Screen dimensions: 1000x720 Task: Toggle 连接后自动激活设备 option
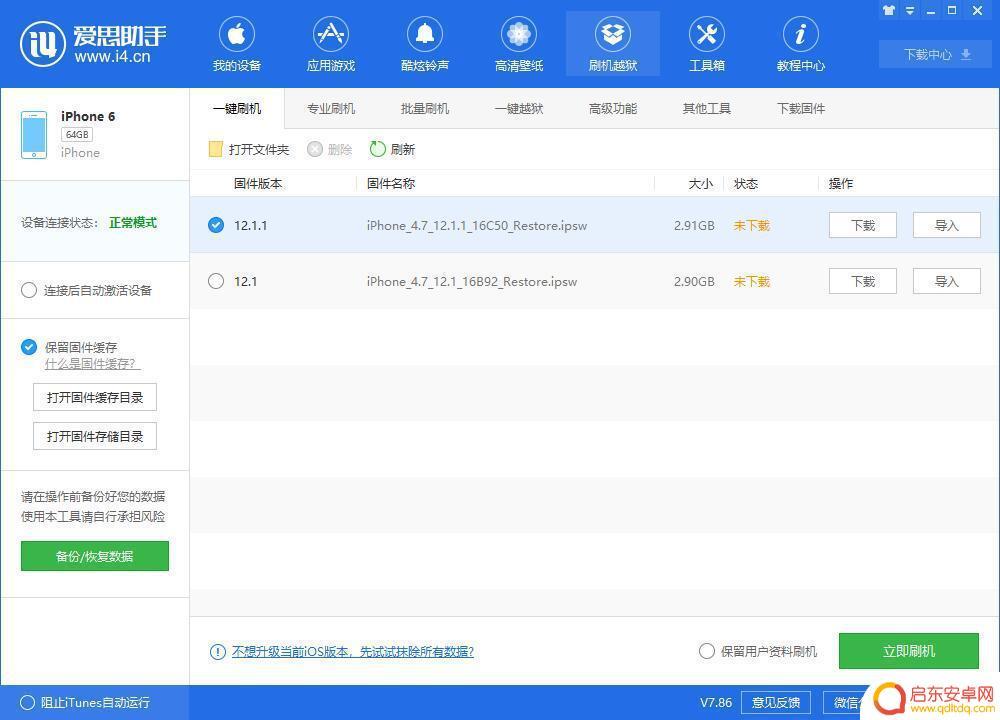[x=29, y=291]
